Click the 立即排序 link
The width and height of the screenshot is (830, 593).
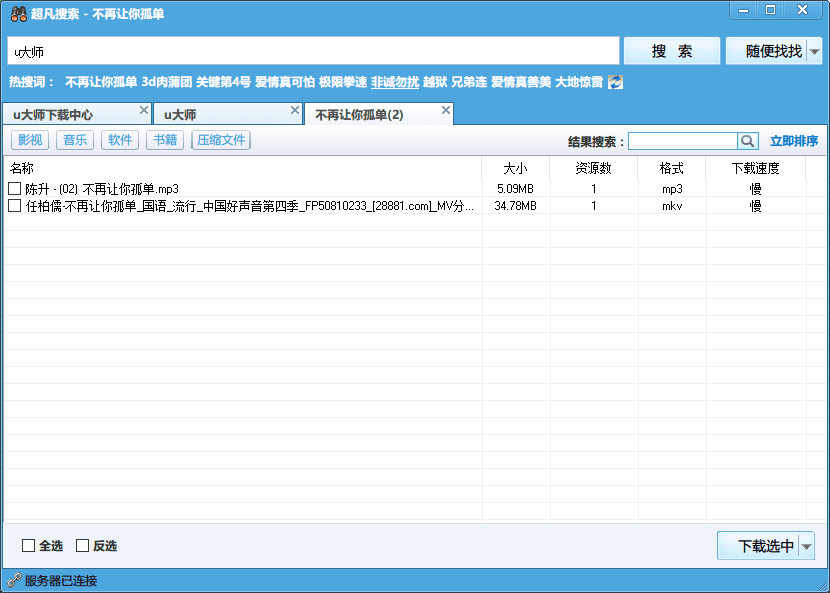(x=793, y=141)
